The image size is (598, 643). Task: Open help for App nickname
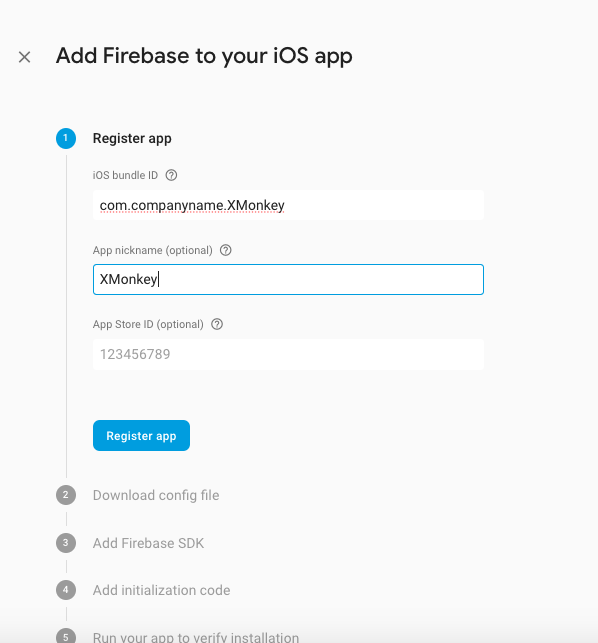tap(226, 250)
